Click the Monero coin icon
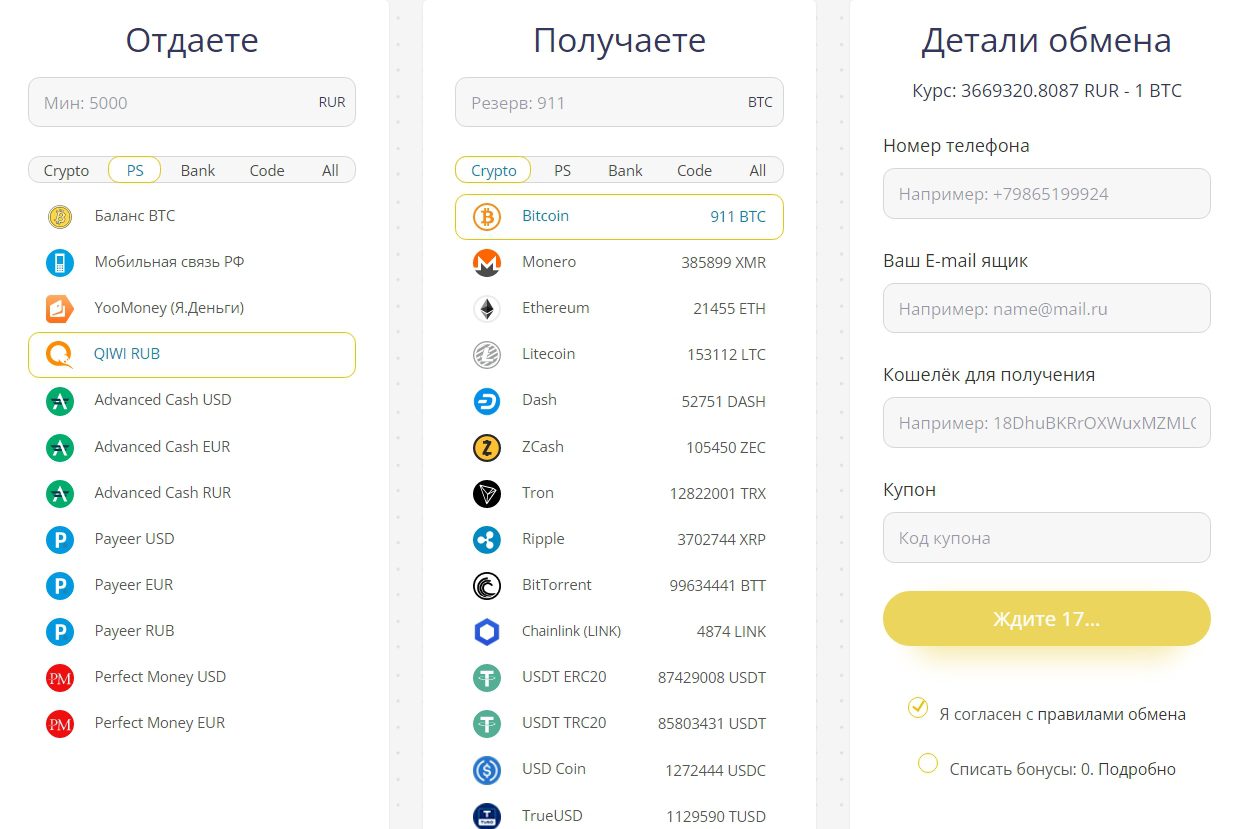1238x829 pixels. [487, 263]
